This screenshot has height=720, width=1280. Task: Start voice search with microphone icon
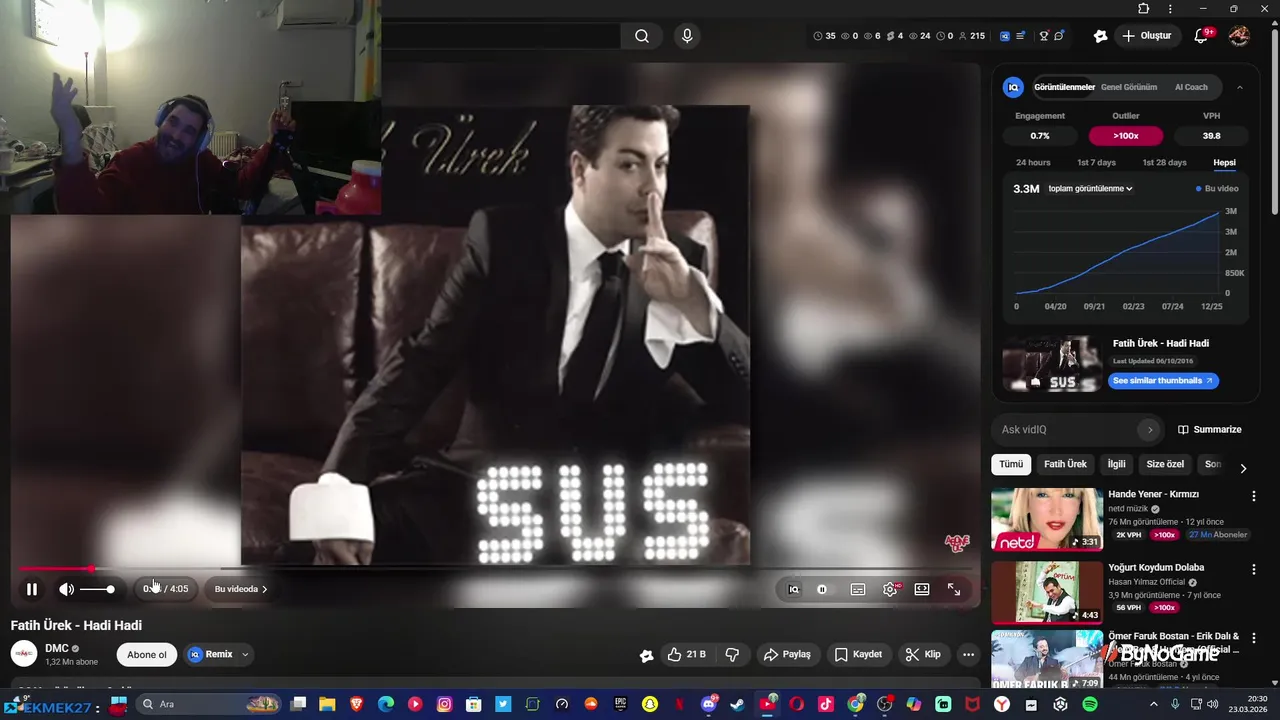coord(686,36)
